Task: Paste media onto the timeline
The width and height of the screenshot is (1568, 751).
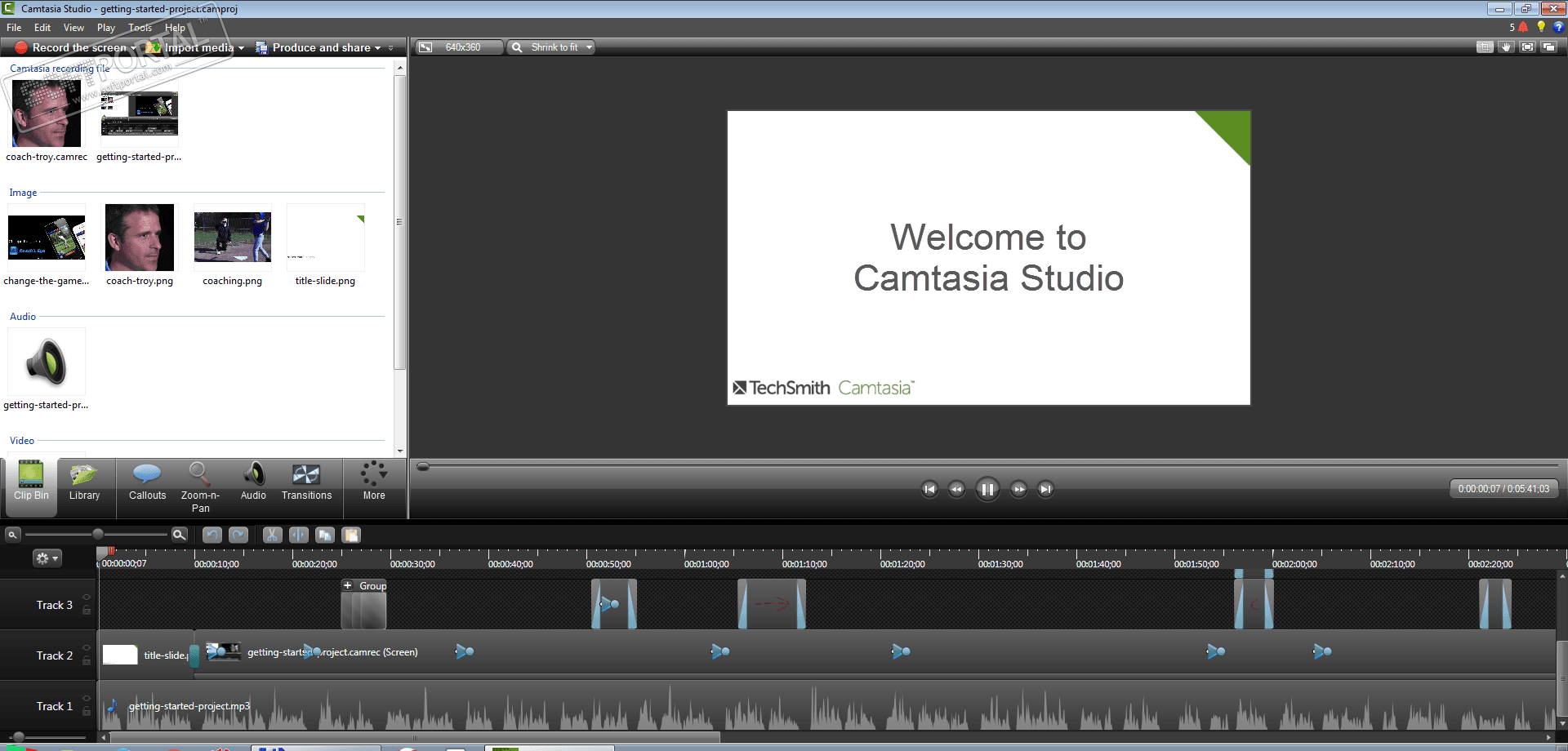Action: 351,535
